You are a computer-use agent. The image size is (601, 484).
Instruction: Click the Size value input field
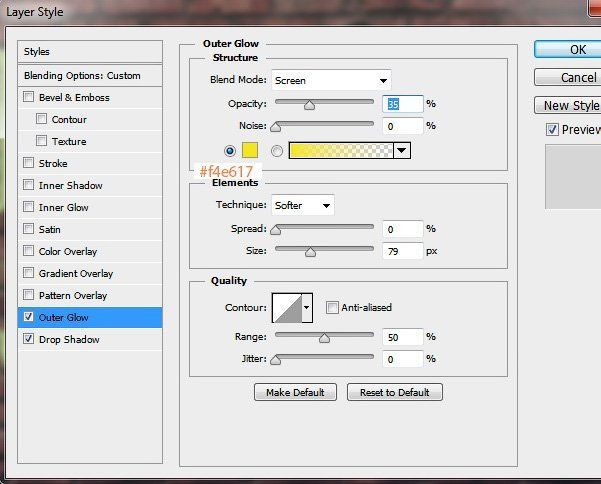tap(402, 252)
